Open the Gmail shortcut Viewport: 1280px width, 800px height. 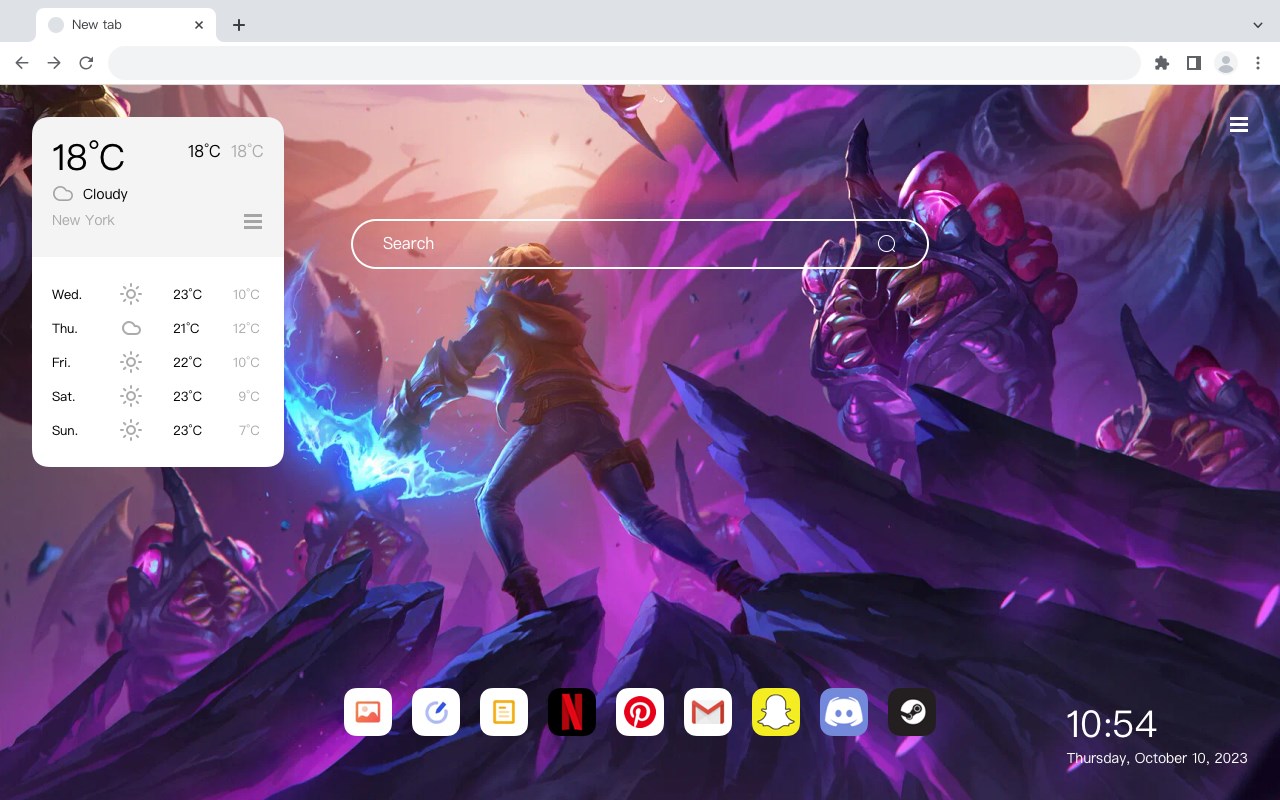pyautogui.click(x=708, y=712)
